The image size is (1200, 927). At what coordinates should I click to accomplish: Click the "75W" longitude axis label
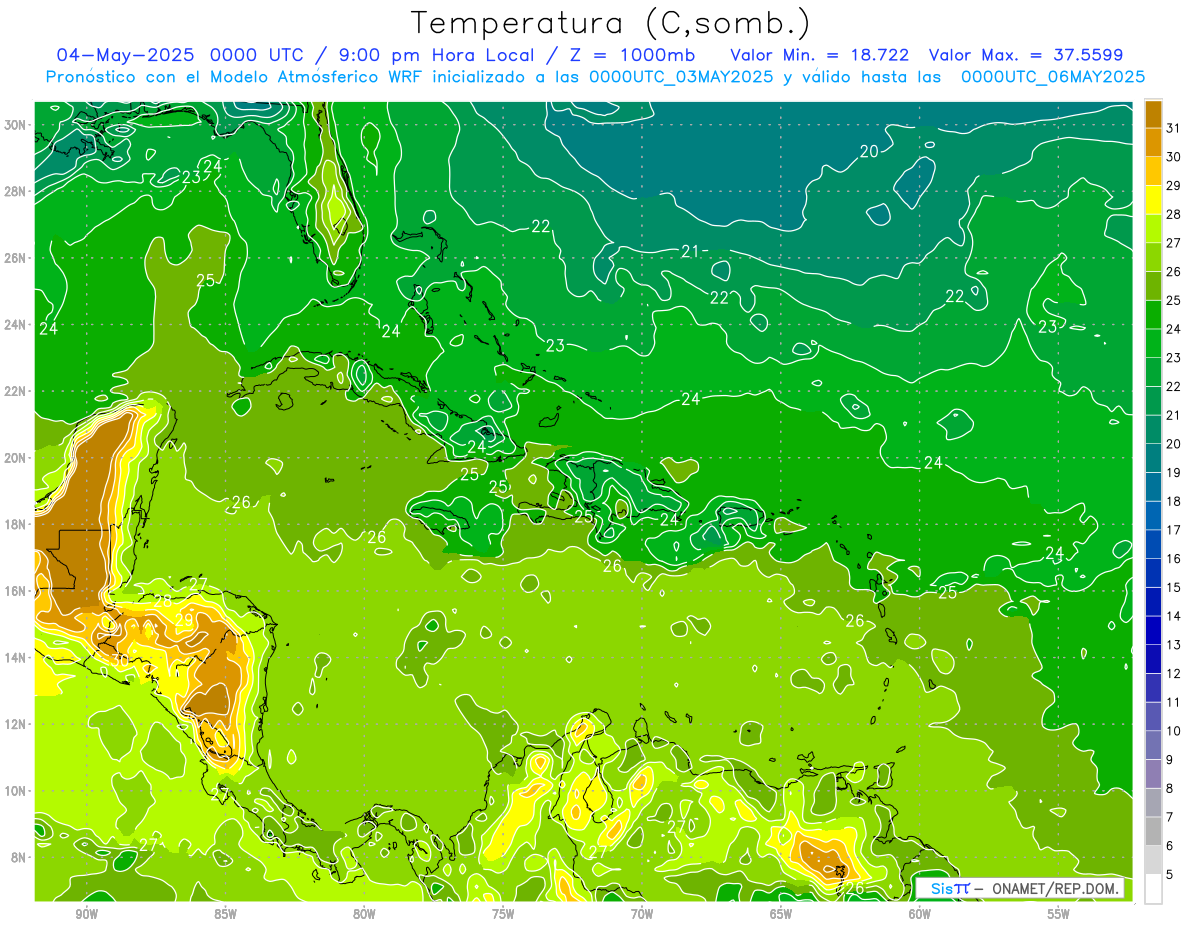tap(503, 913)
